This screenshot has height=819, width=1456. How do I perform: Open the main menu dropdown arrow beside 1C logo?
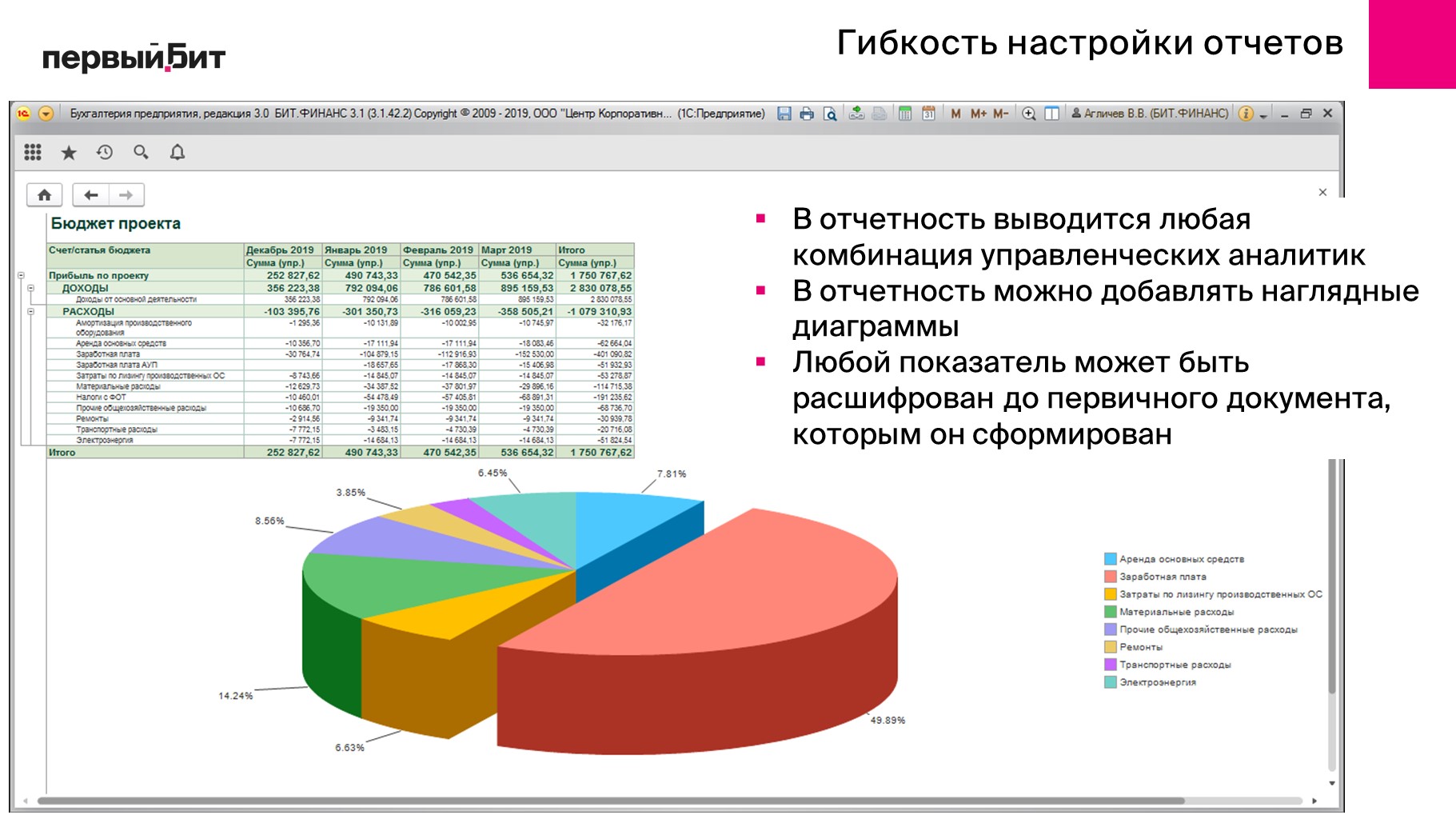(46, 114)
